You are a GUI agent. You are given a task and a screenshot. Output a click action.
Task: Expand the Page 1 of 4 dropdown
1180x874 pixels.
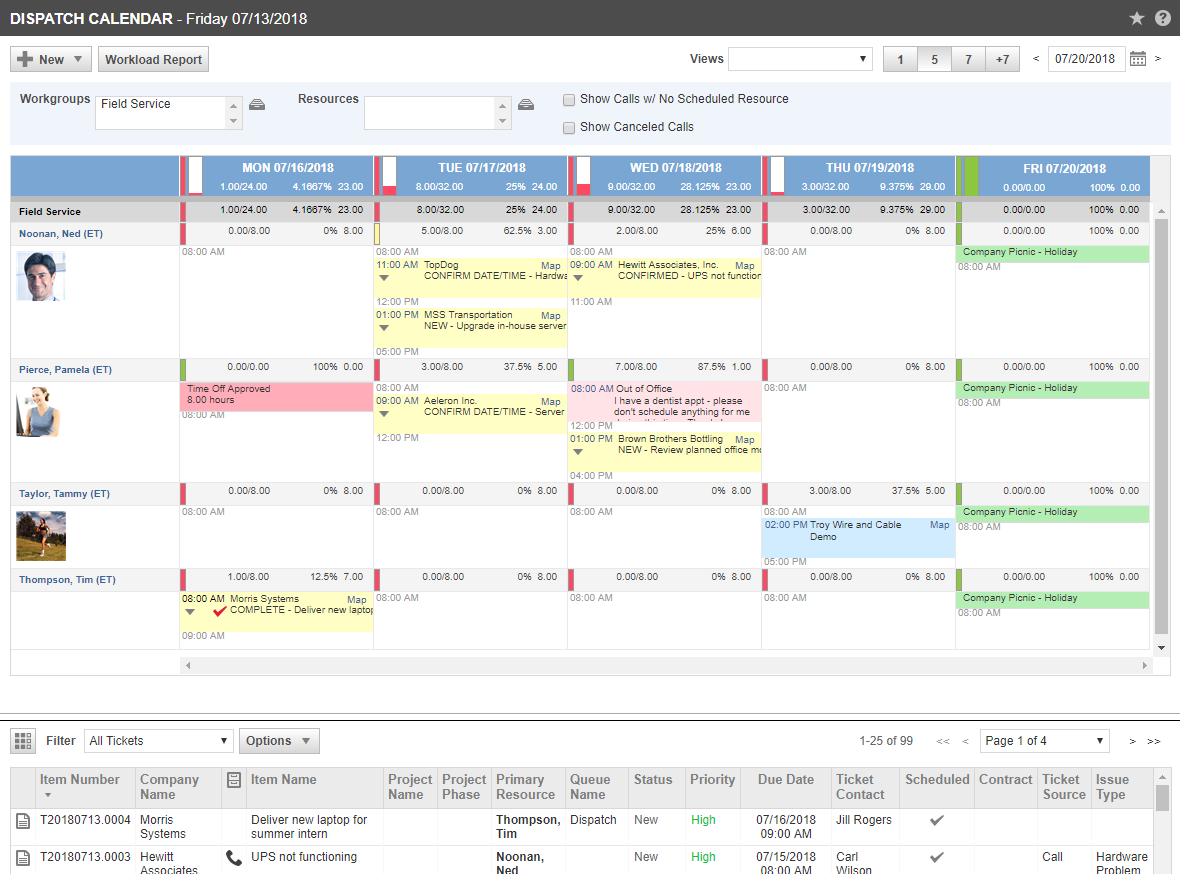(x=1044, y=741)
